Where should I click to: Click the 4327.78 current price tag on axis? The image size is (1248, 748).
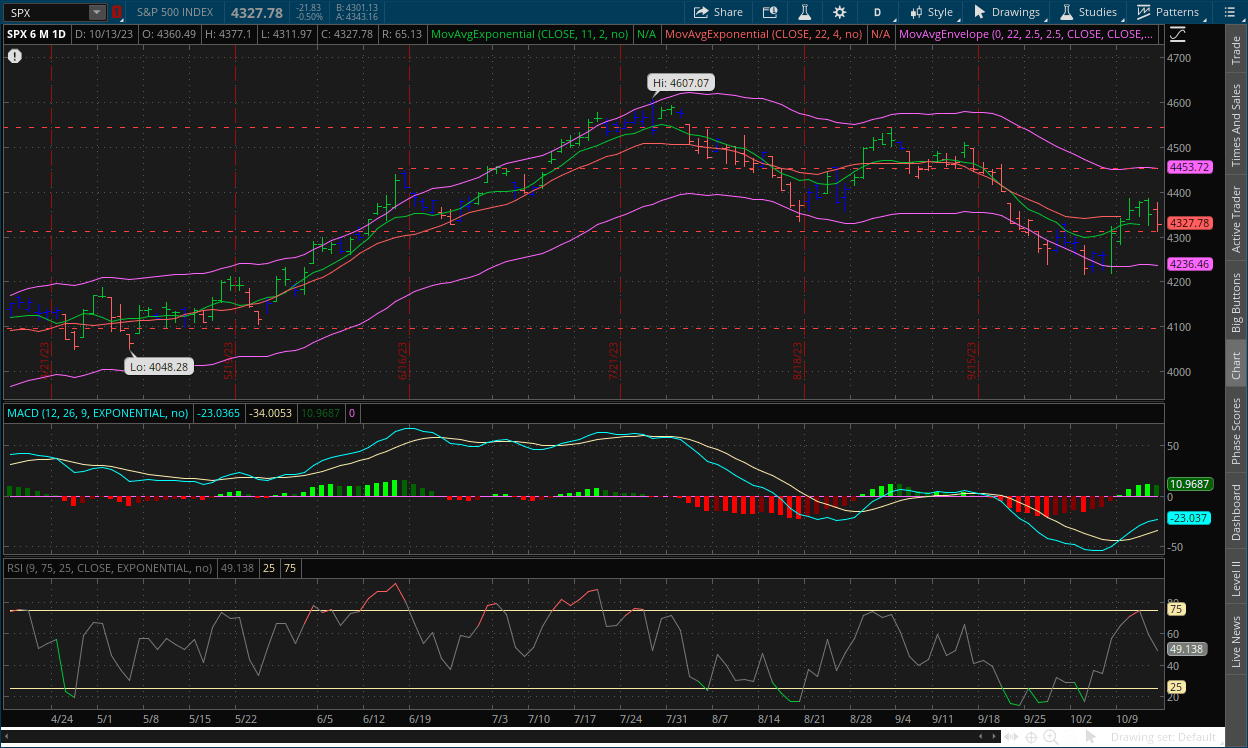click(1190, 223)
